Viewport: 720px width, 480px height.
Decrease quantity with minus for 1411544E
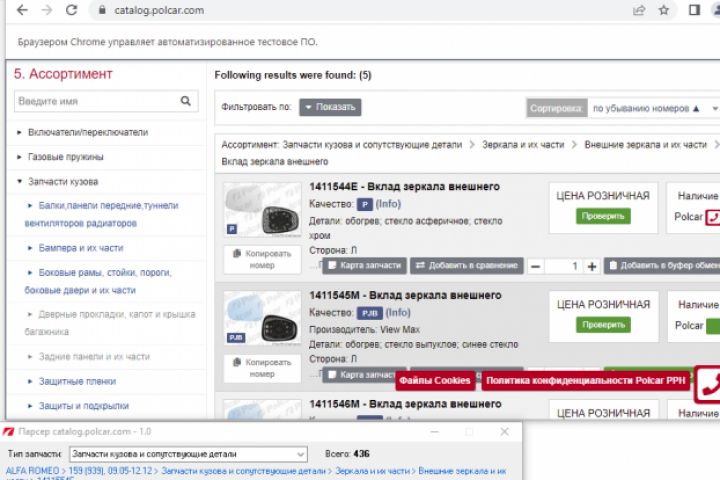coord(535,266)
